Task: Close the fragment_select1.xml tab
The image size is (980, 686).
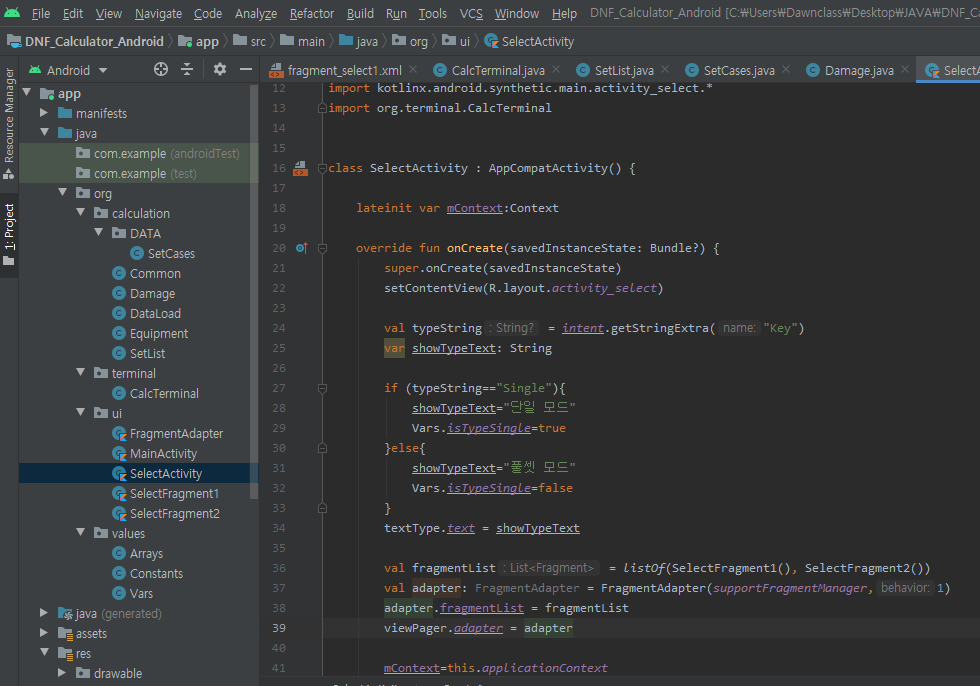Action: click(x=413, y=69)
